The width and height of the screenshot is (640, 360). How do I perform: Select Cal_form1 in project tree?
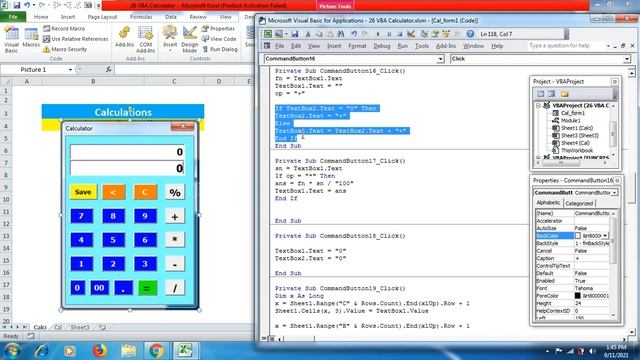572,113
